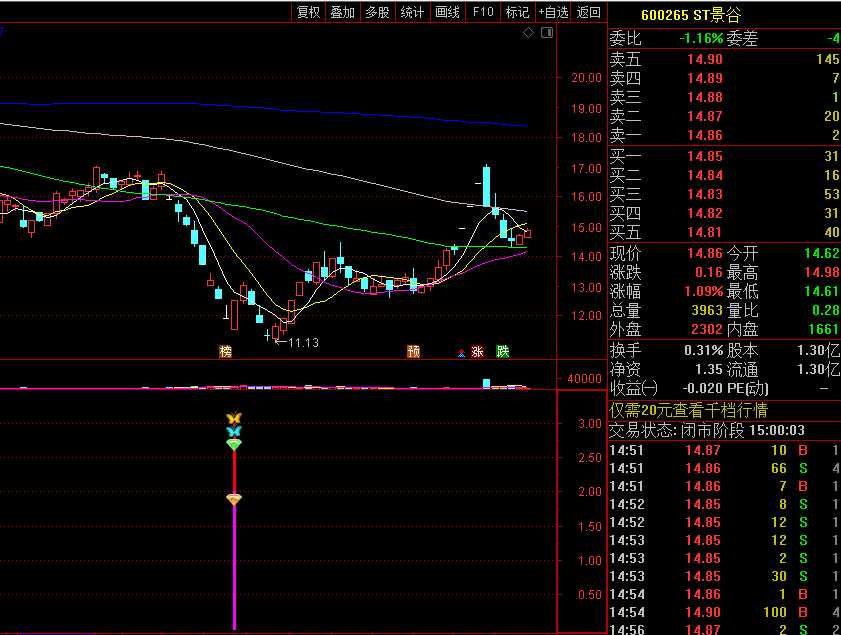Click the 净资 1.35 value
Image resolution: width=841 pixels, height=635 pixels.
(x=709, y=369)
